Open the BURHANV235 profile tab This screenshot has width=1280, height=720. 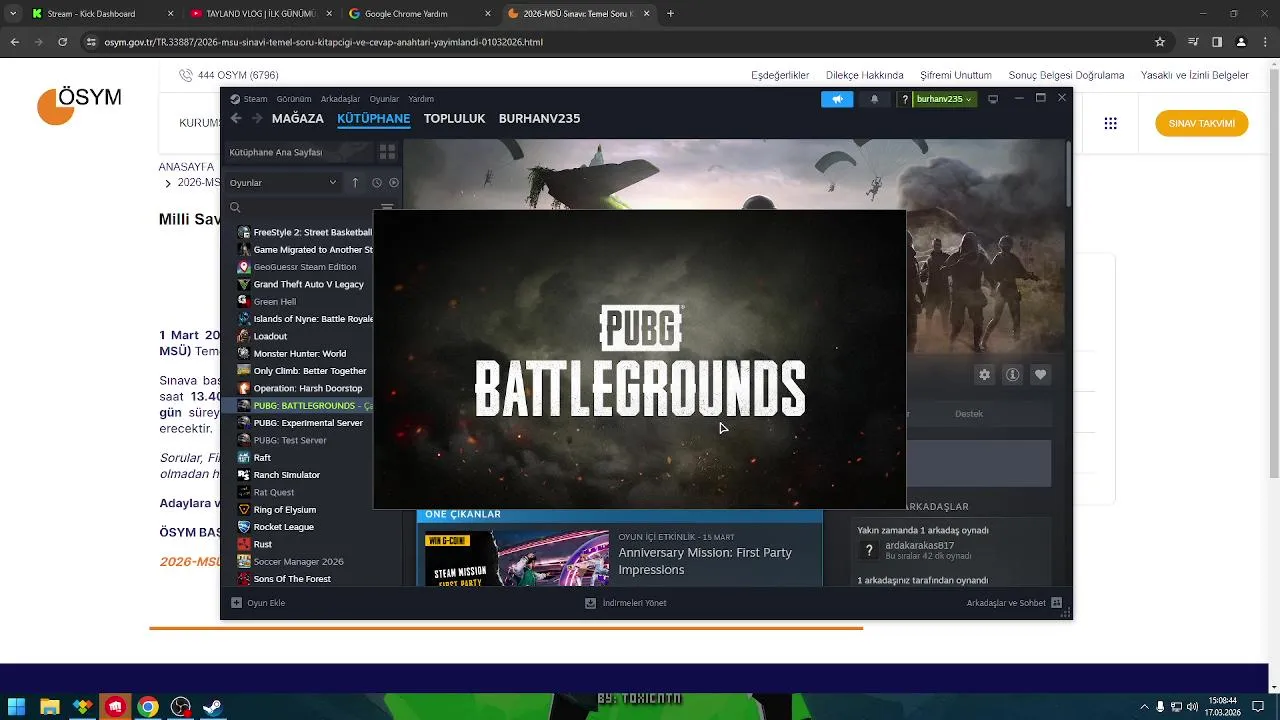point(539,118)
